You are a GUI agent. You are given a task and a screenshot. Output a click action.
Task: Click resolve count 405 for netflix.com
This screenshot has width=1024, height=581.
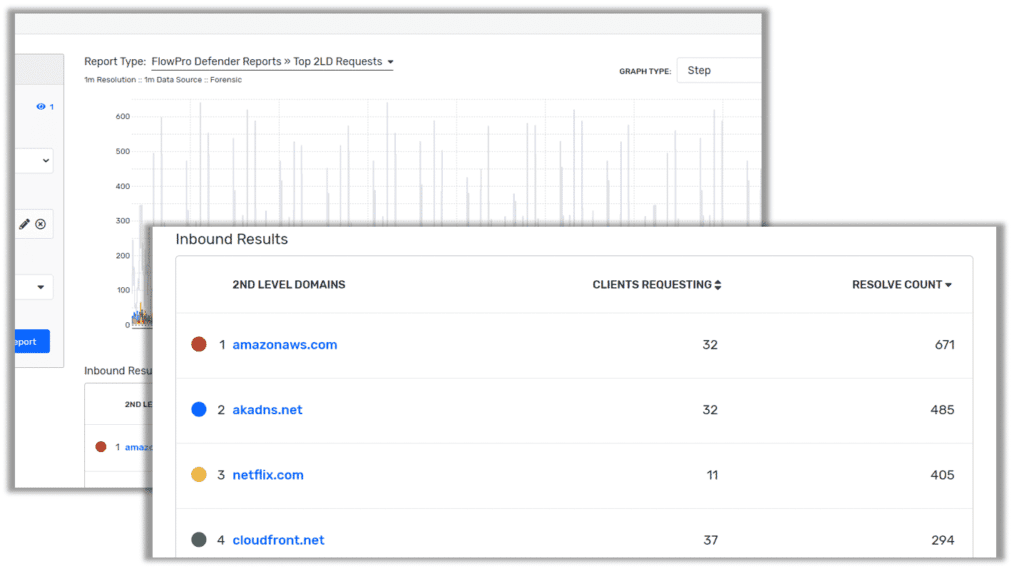pos(942,475)
